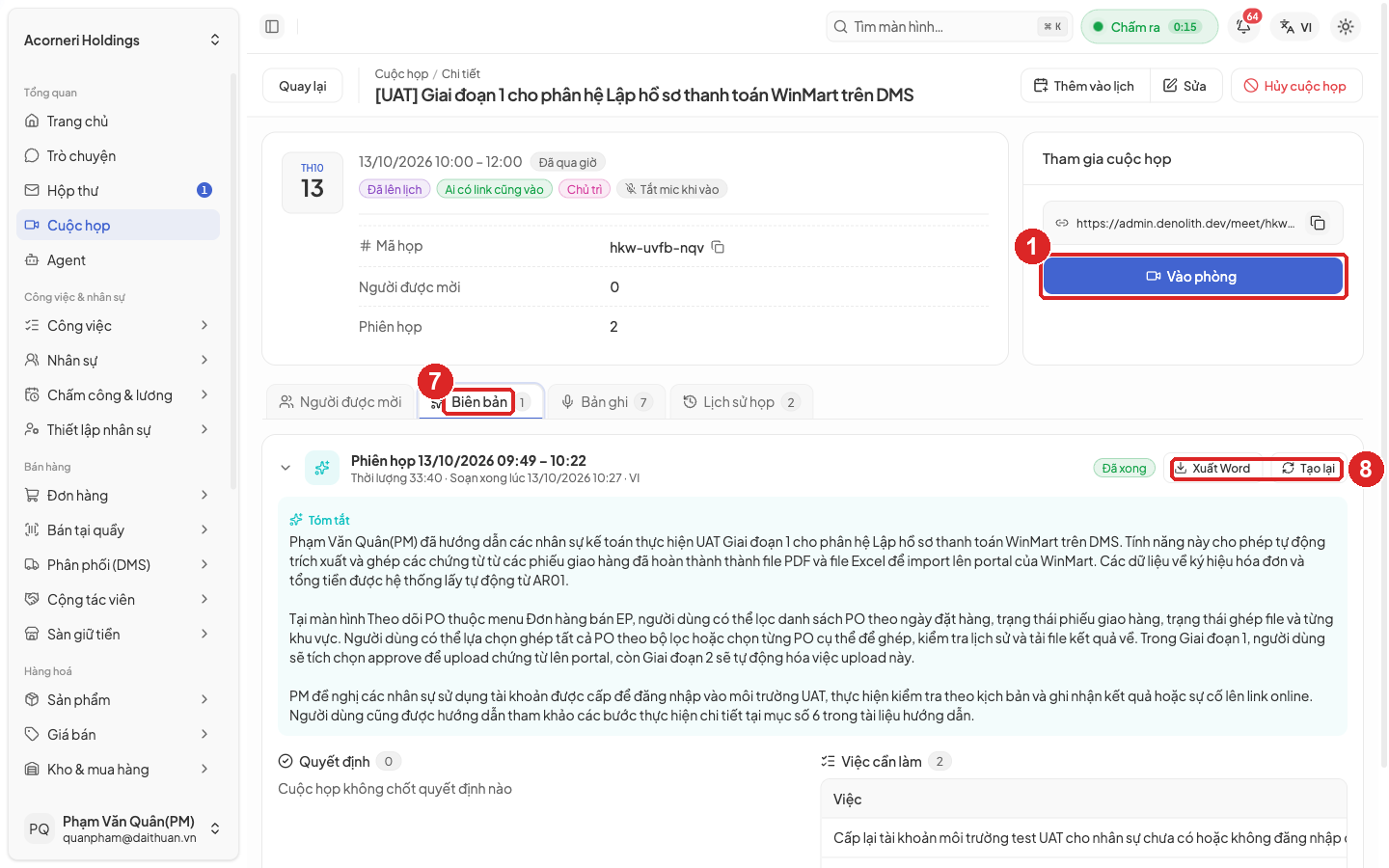Switch to the Người được mời tab
Screen dimensions: 1389x868
tap(340, 402)
